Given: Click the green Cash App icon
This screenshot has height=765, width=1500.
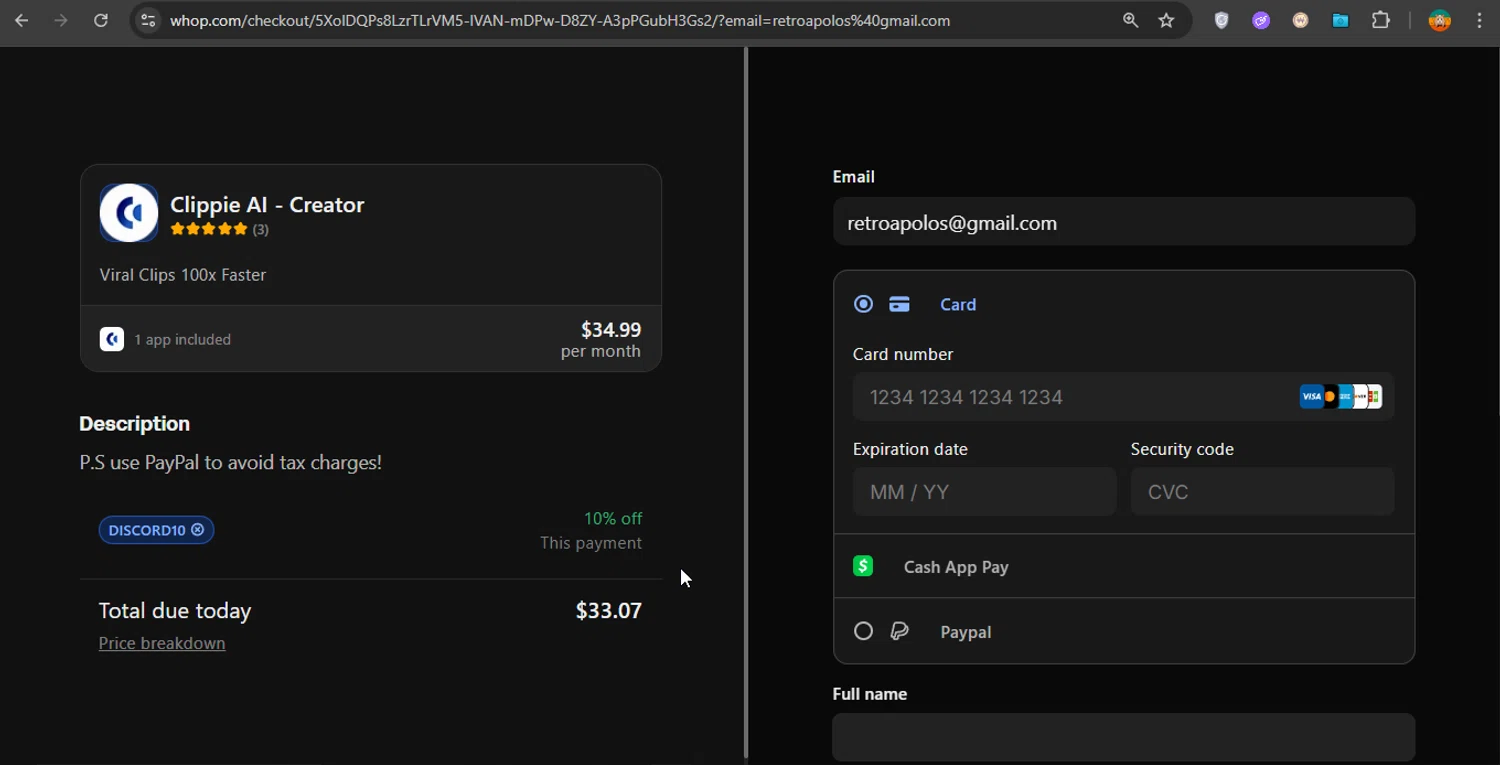Looking at the screenshot, I should (863, 566).
